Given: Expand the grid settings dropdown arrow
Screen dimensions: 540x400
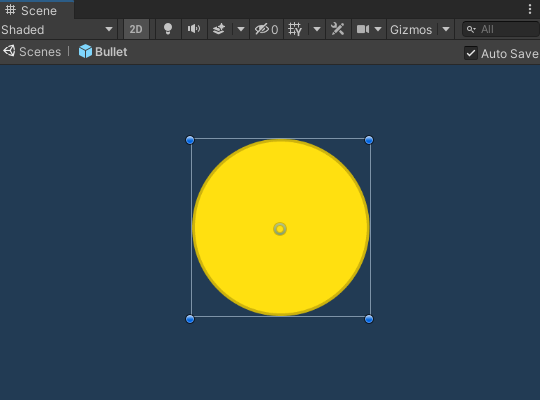Looking at the screenshot, I should tap(317, 29).
